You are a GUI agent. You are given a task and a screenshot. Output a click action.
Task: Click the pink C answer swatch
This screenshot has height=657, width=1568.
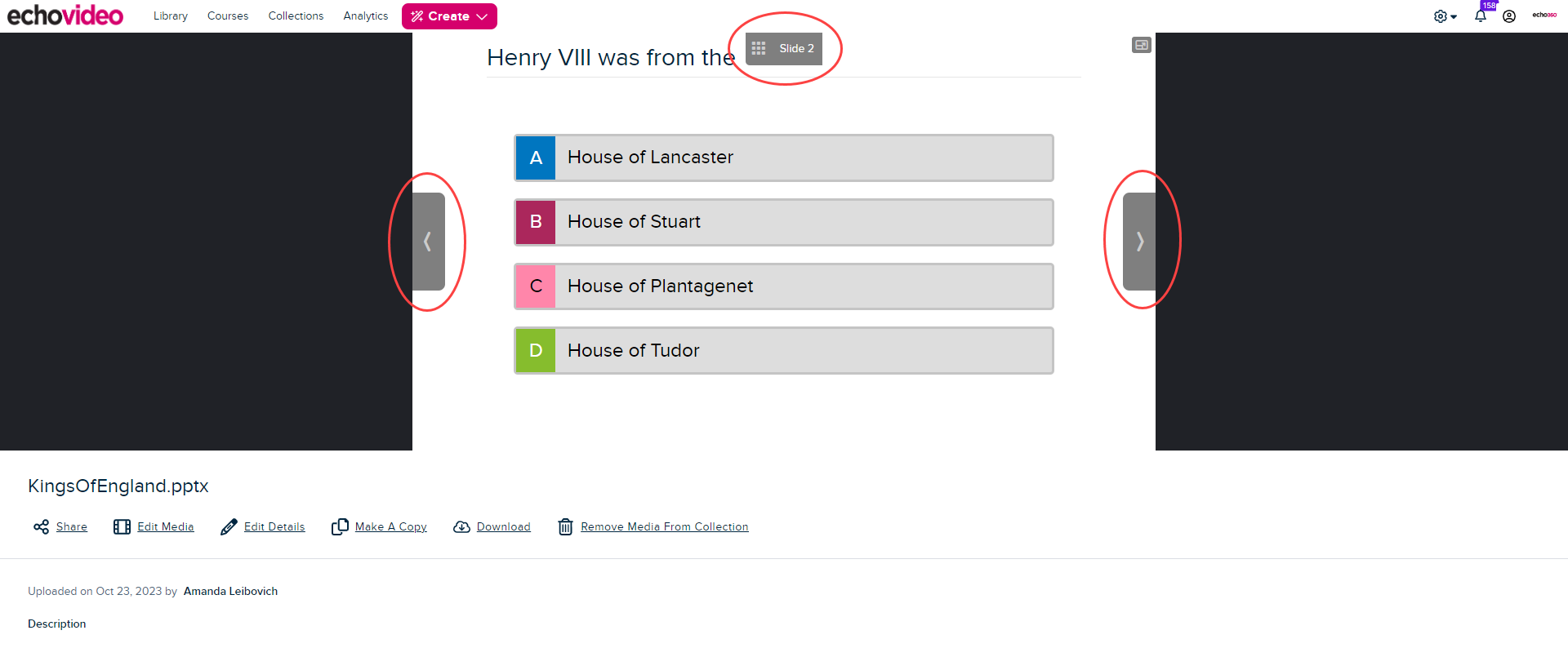click(x=536, y=286)
